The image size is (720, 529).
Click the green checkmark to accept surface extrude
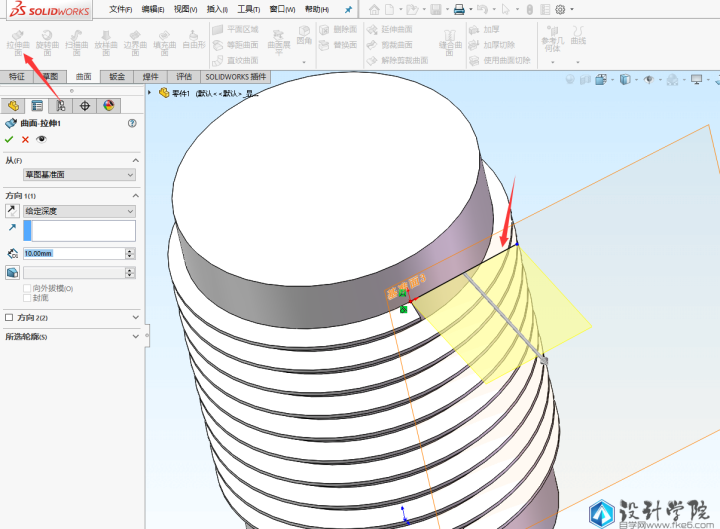tap(9, 139)
